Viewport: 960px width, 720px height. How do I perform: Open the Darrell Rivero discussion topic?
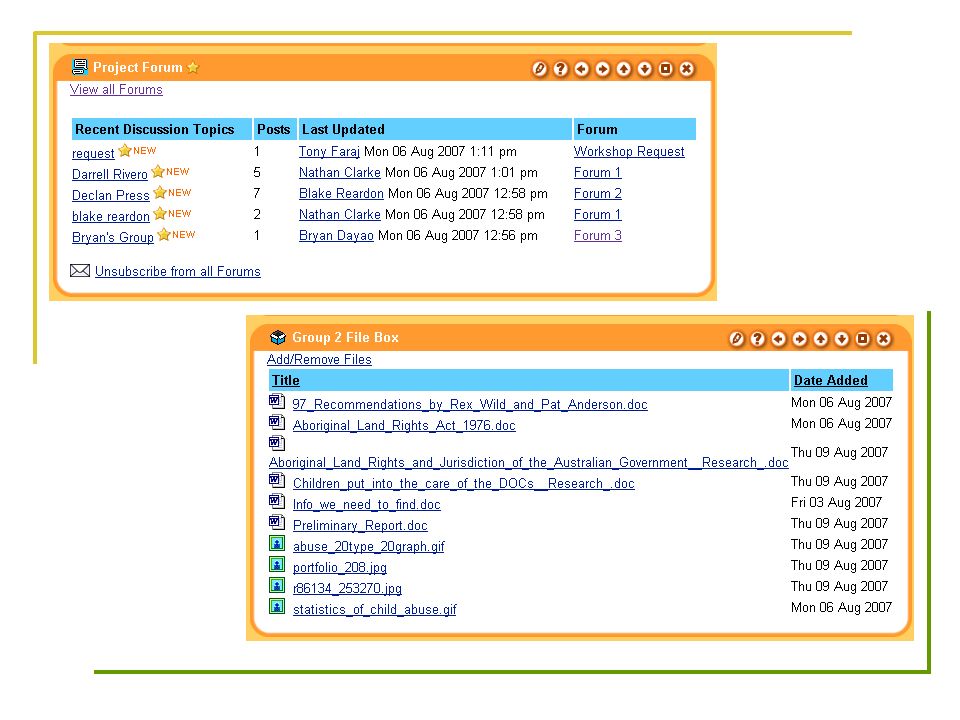[x=110, y=174]
